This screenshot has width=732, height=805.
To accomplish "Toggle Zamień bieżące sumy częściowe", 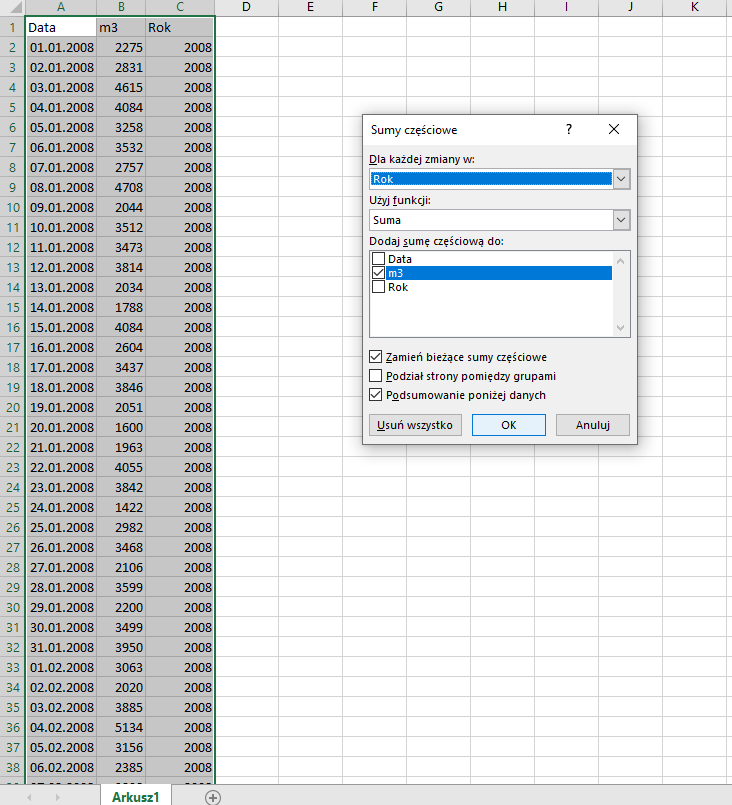I will click(376, 357).
